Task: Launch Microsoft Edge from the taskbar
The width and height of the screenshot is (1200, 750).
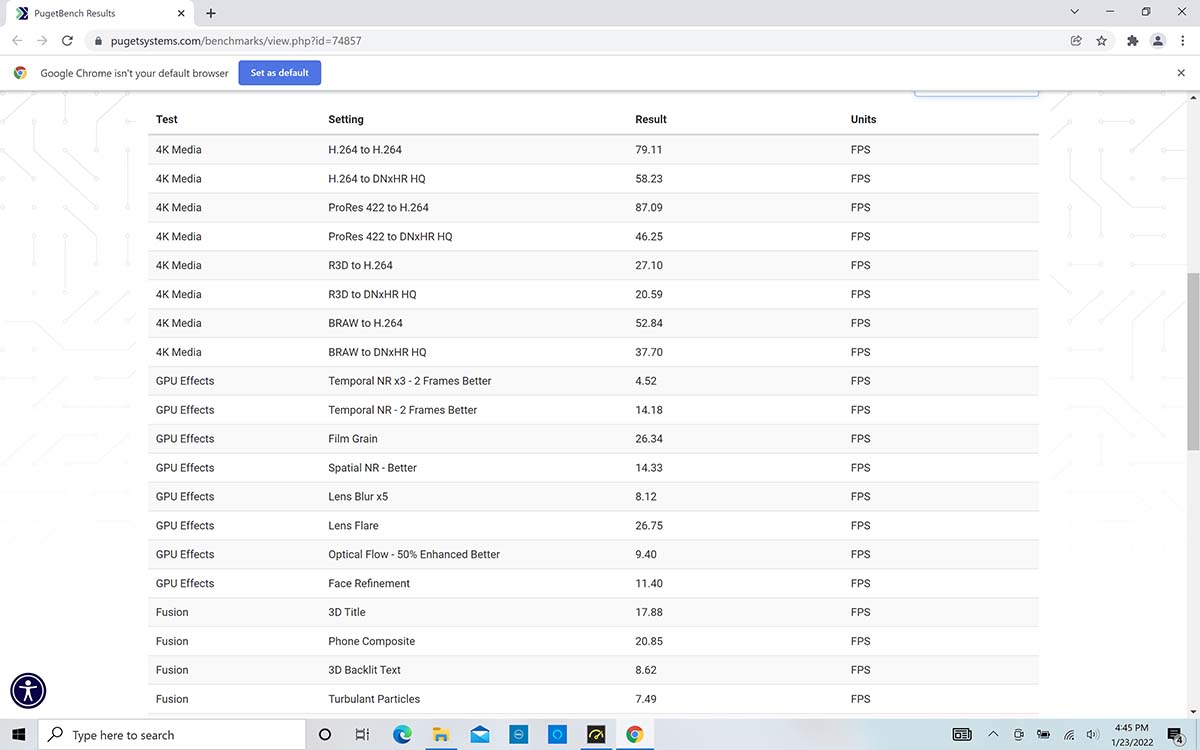Action: pos(402,735)
